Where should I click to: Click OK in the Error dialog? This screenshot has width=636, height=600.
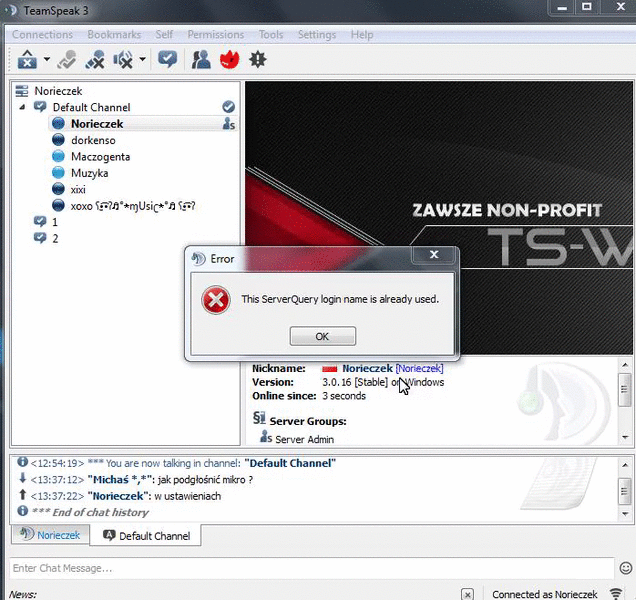(323, 336)
